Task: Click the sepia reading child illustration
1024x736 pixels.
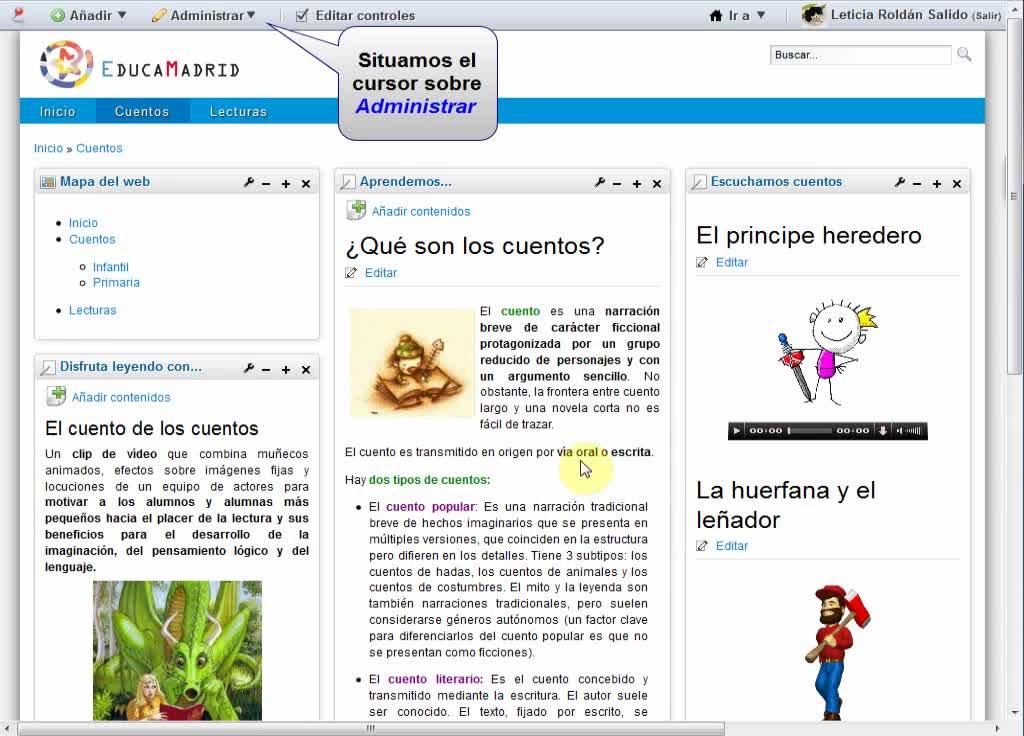Action: 411,362
